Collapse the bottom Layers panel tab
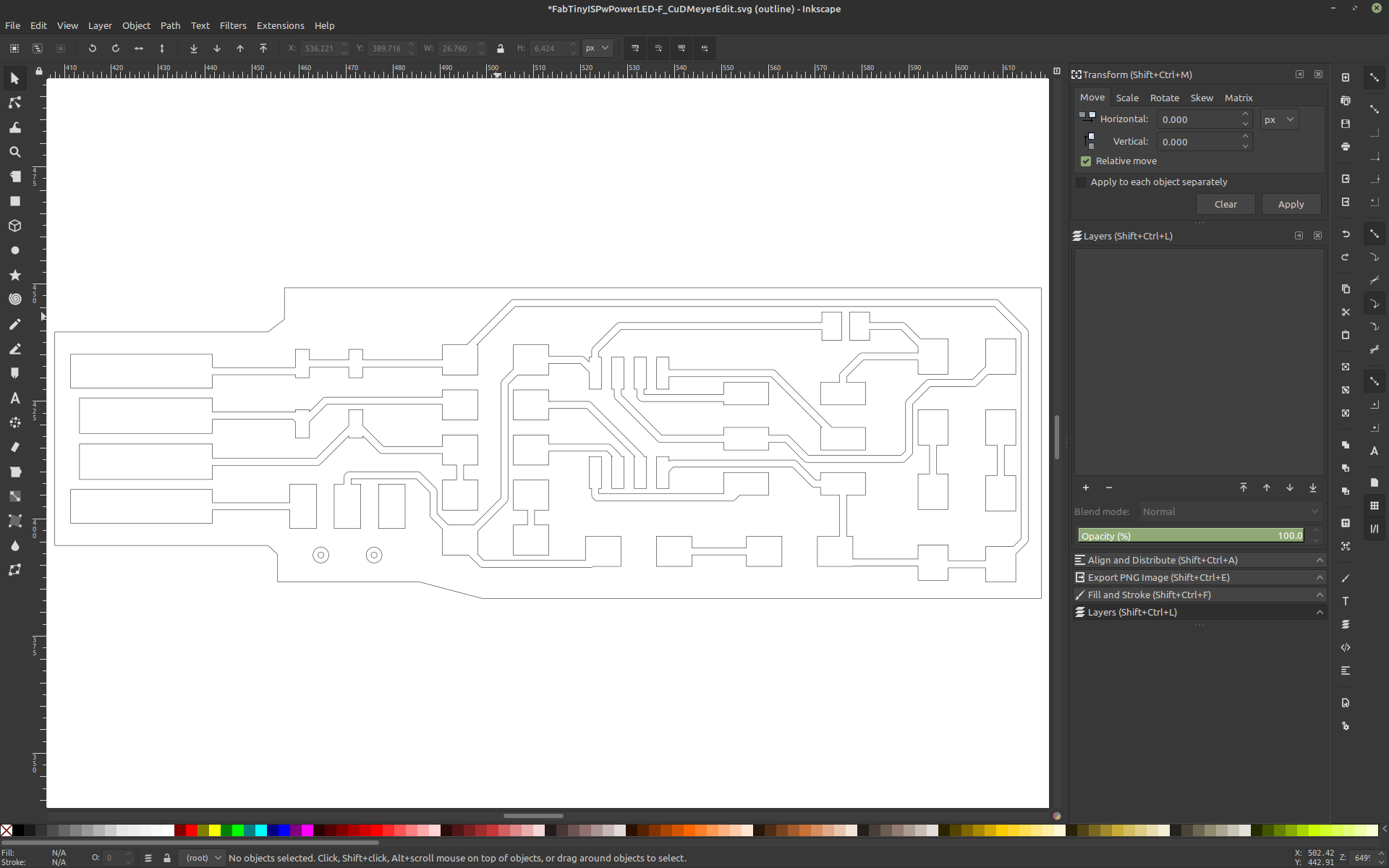The height and width of the screenshot is (868, 1389). click(1199, 612)
